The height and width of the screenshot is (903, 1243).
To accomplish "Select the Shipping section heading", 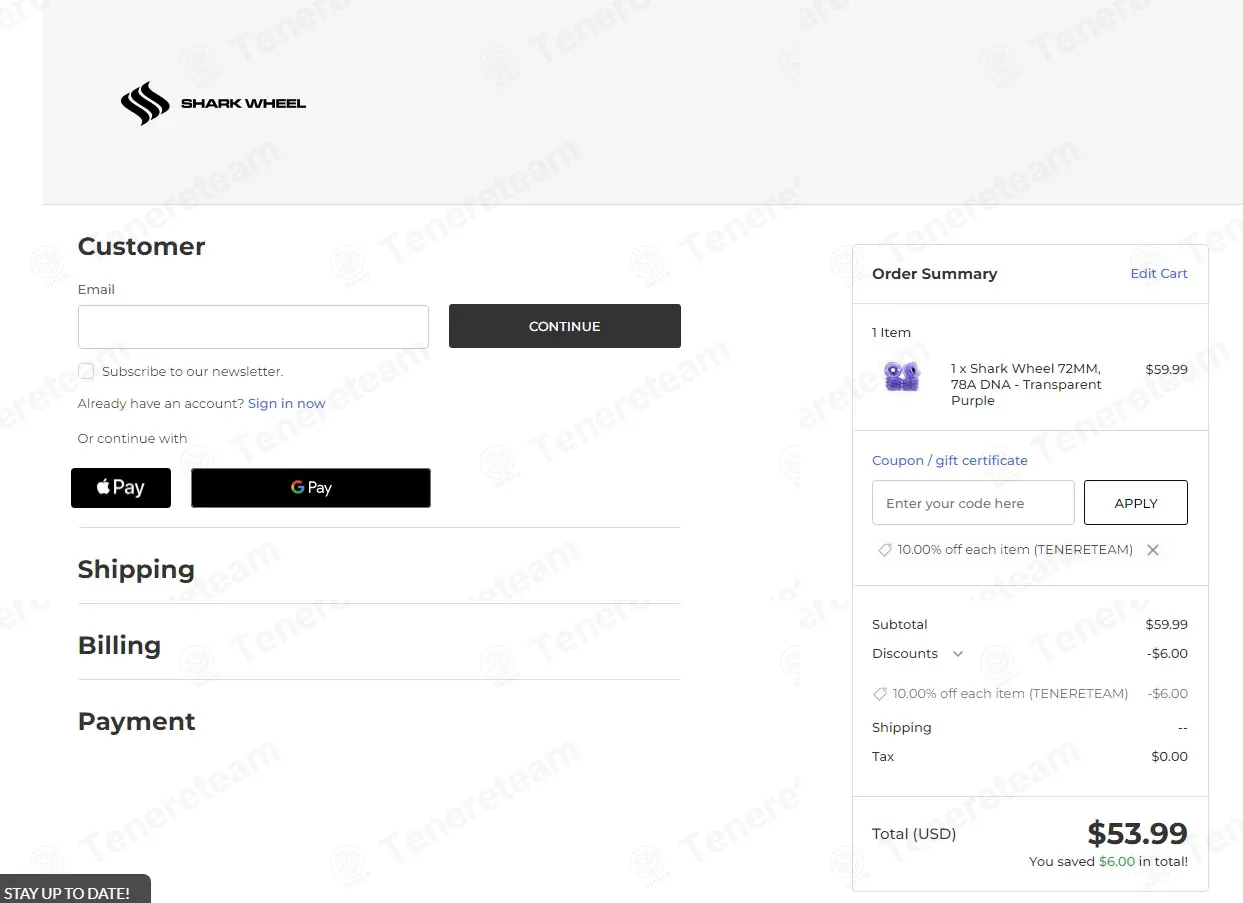I will tap(136, 569).
